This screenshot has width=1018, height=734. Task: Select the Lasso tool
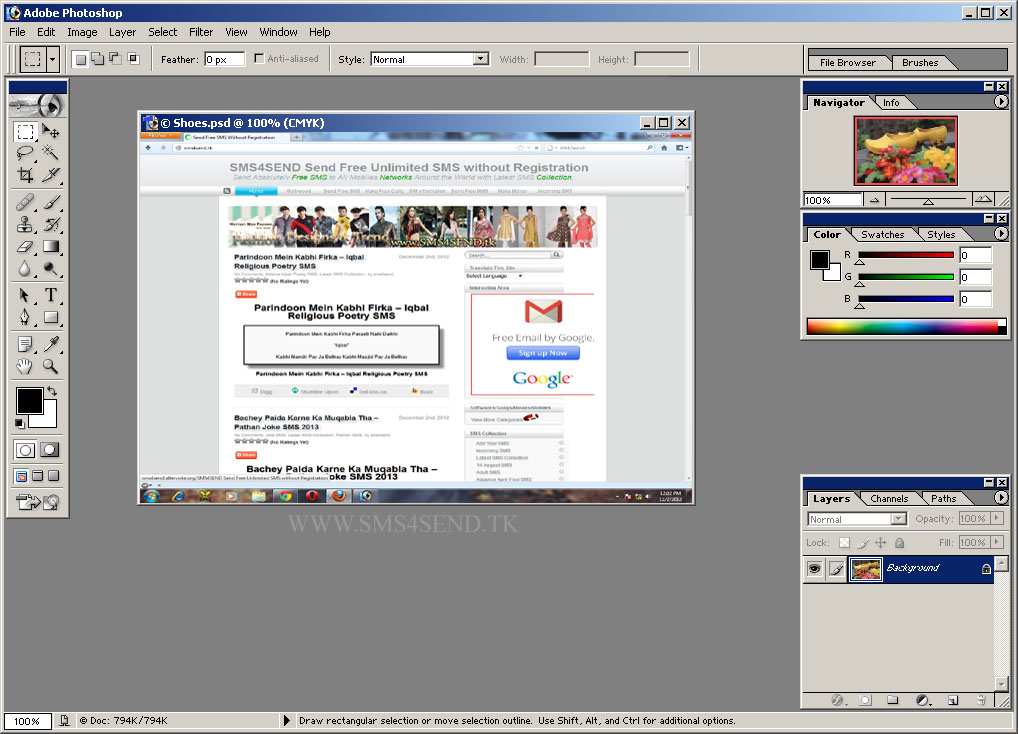25,153
